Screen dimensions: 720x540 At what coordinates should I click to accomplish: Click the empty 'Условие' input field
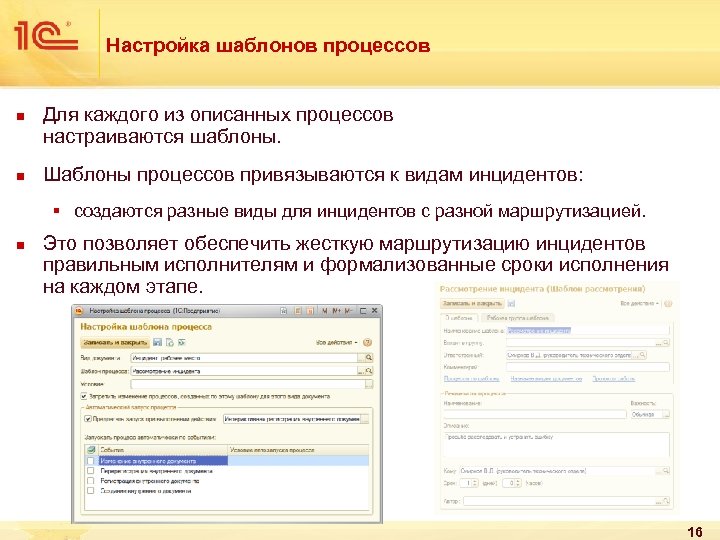pyautogui.click(x=248, y=384)
